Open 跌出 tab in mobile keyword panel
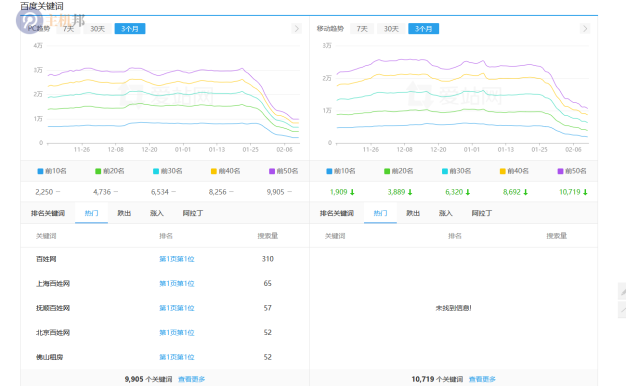 [x=413, y=213]
